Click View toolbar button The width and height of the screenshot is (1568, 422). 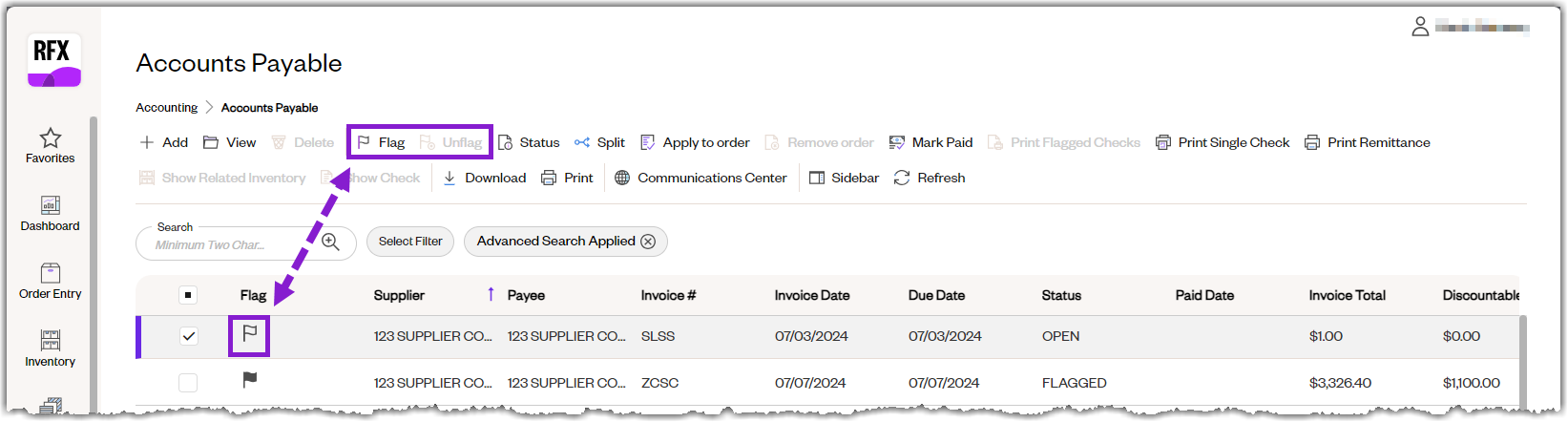tap(230, 142)
